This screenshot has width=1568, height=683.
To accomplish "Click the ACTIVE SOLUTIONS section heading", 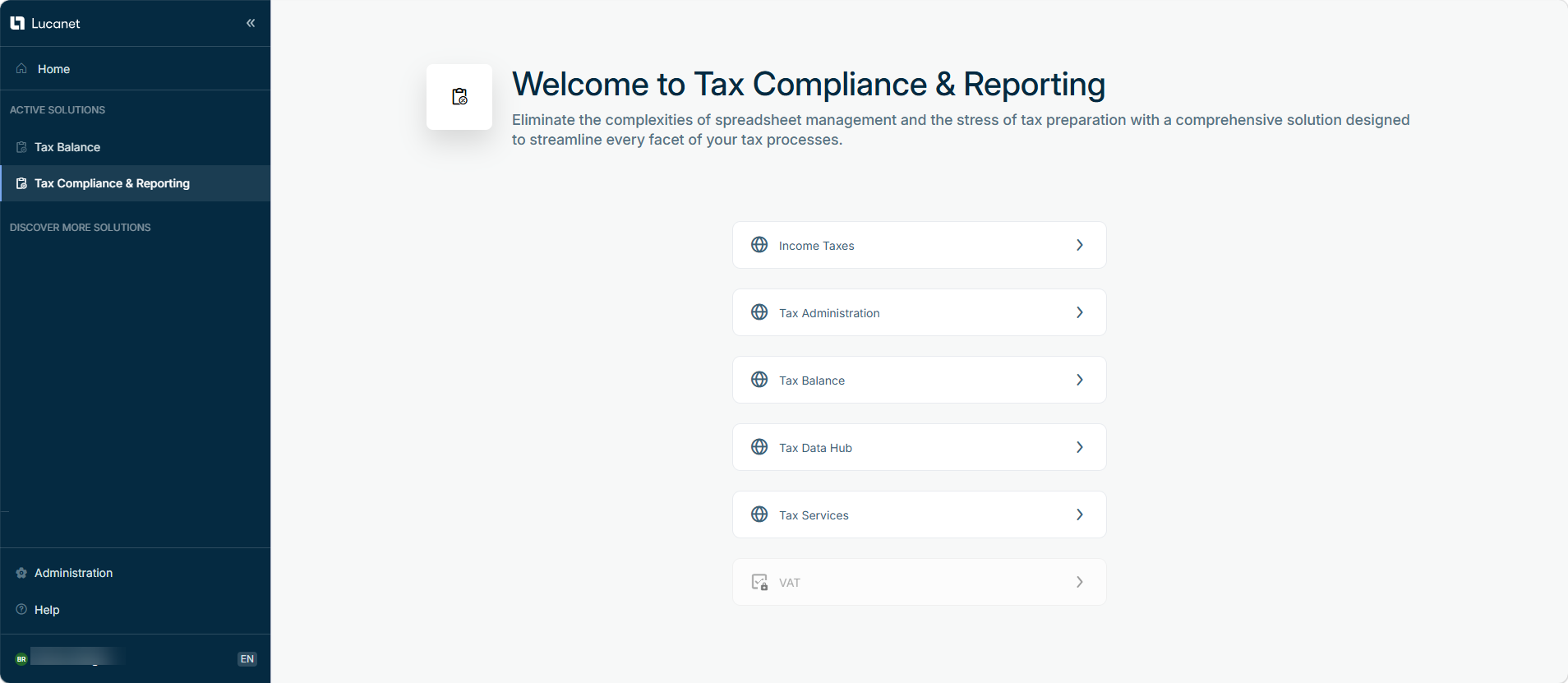I will 58,110.
